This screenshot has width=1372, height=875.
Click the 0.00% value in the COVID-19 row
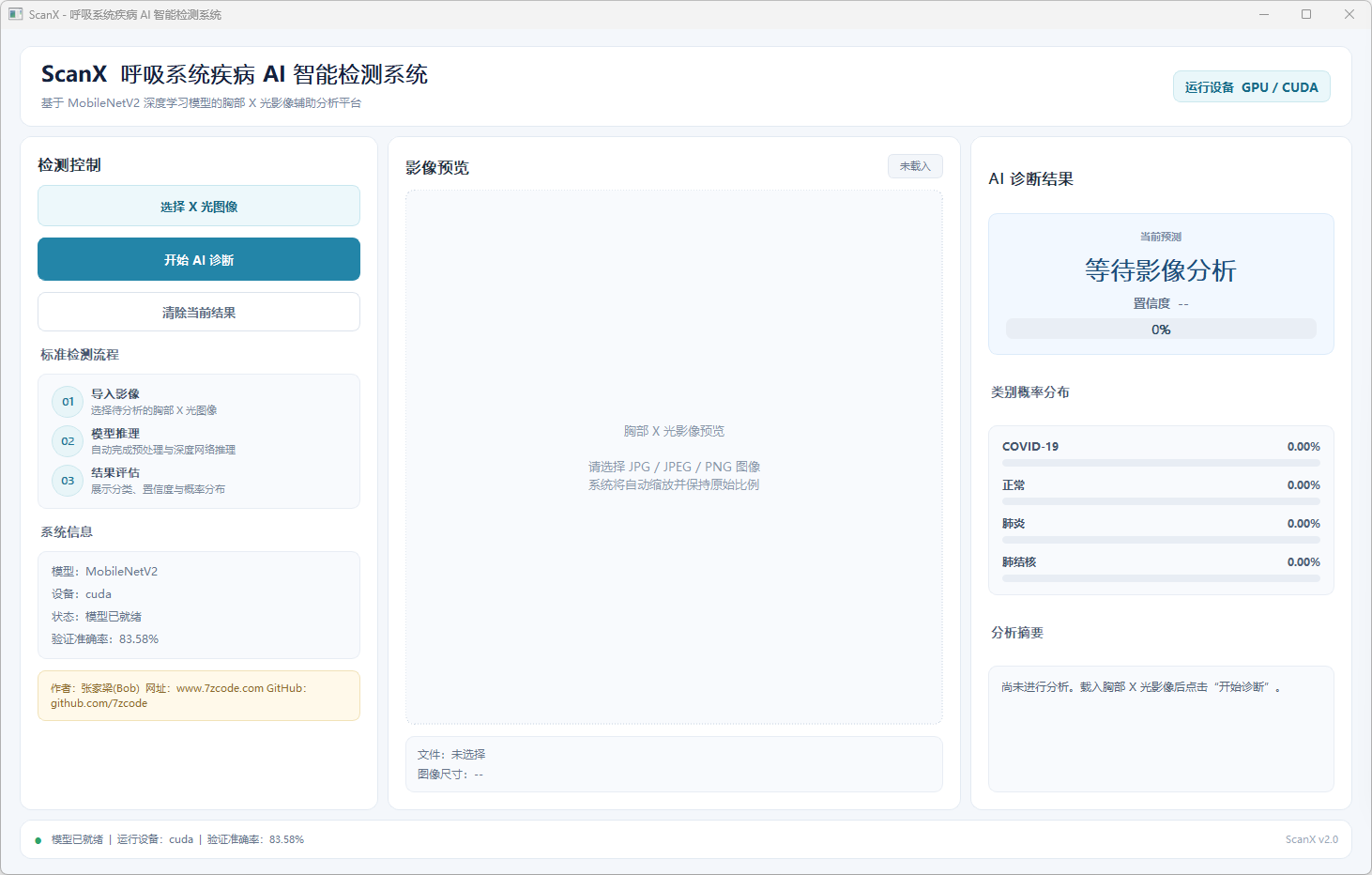pyautogui.click(x=1303, y=447)
